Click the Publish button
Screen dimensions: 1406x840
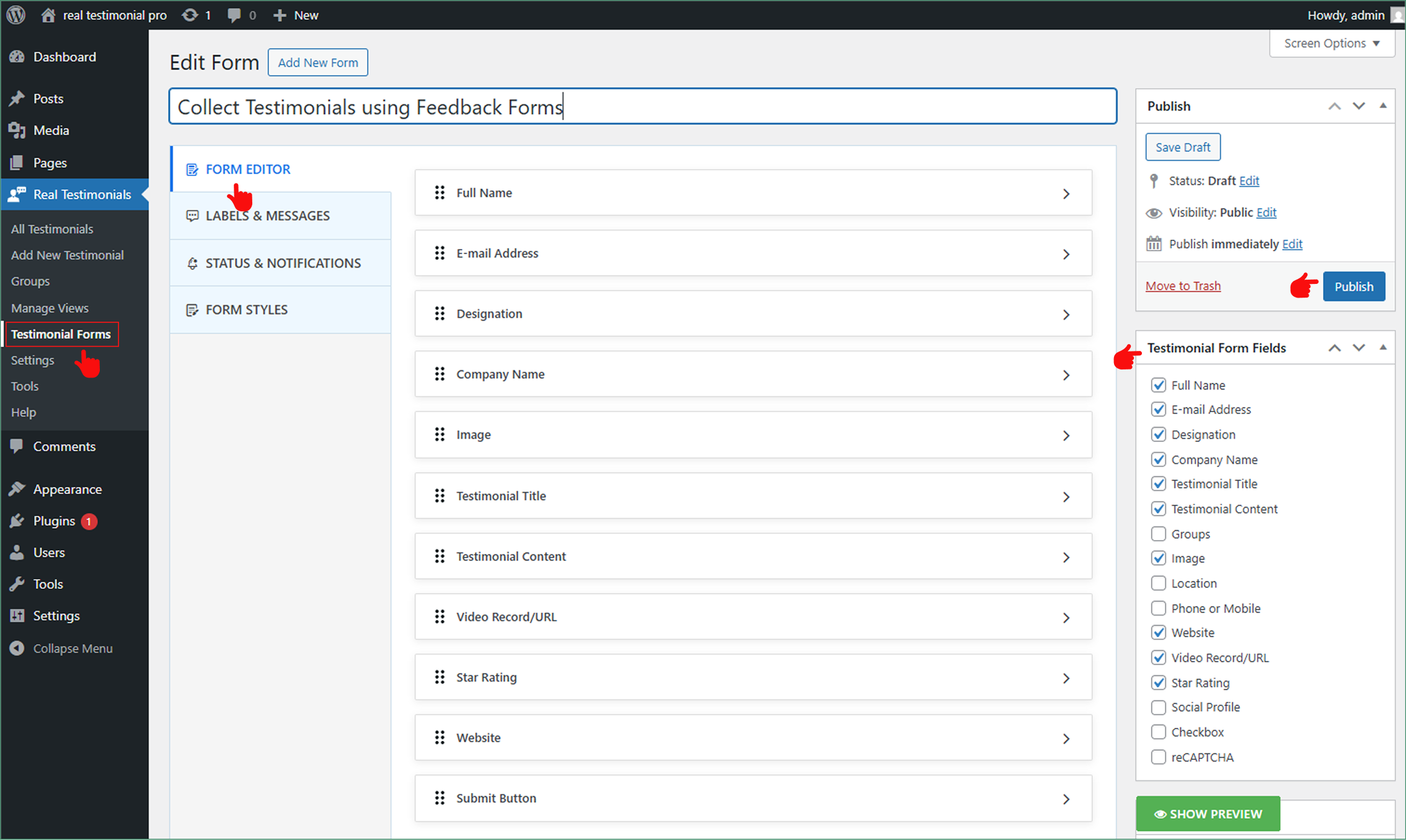pyautogui.click(x=1354, y=286)
